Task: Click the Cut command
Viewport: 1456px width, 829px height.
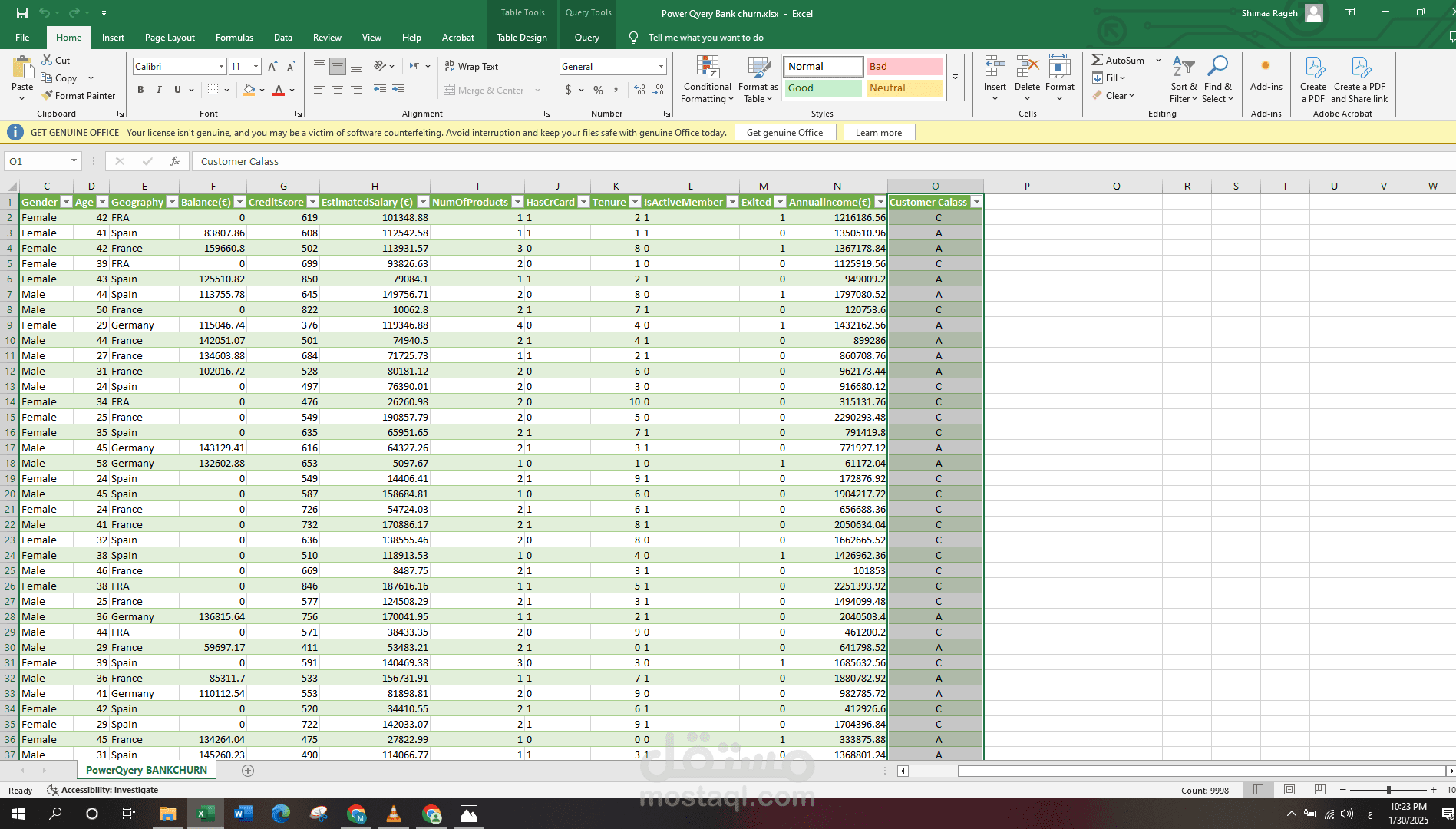Action: [56, 60]
